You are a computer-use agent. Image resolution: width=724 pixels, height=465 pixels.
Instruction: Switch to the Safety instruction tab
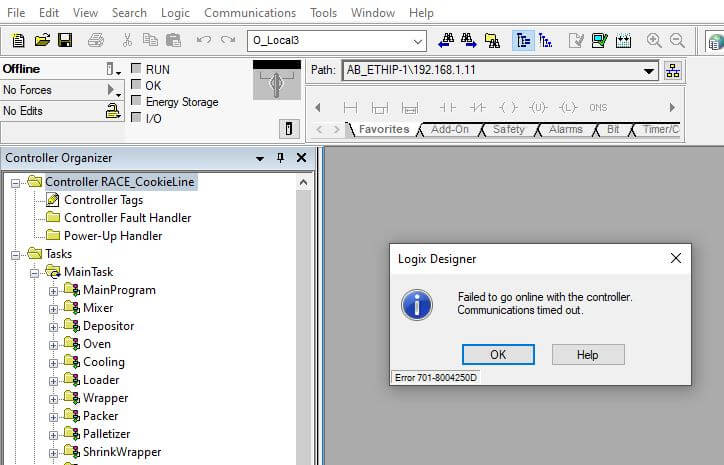pos(508,130)
